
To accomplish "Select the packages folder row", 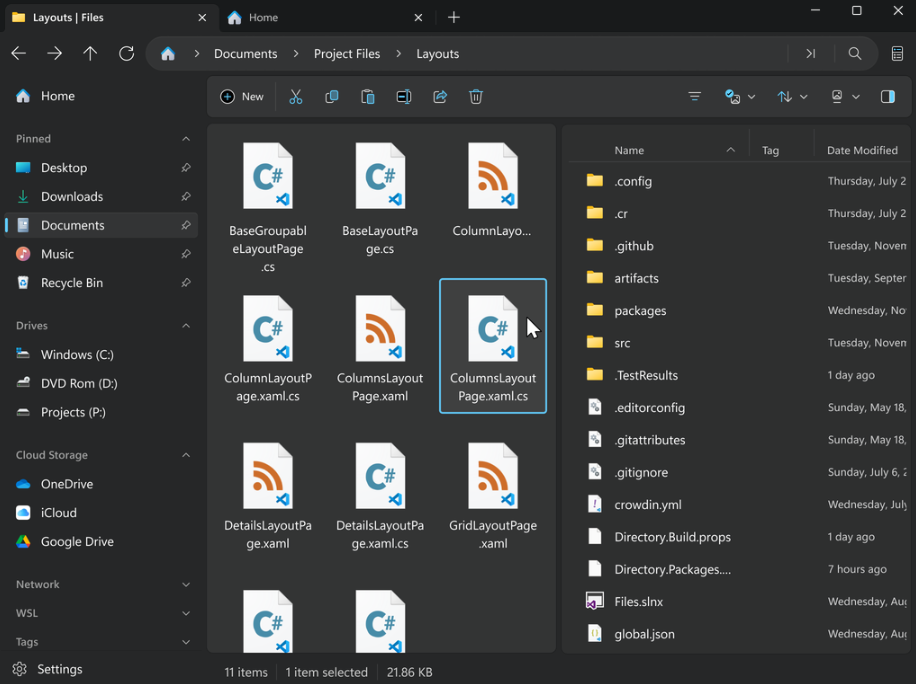I will [x=740, y=311].
